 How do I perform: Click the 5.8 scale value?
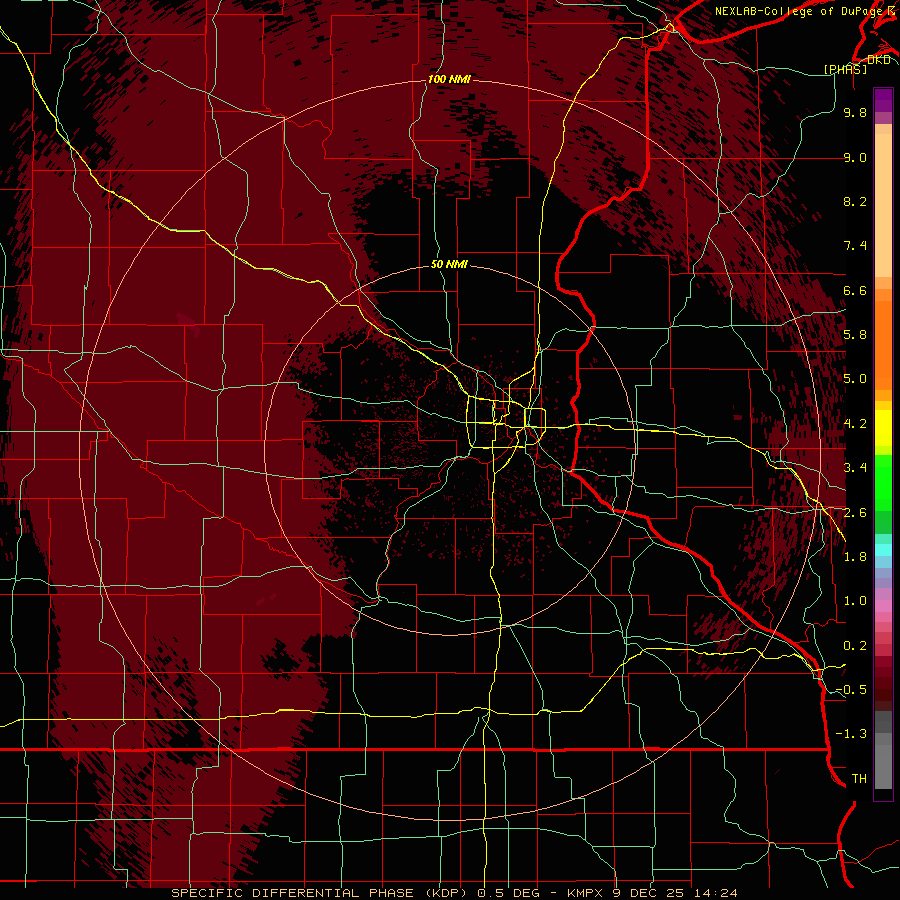(x=855, y=335)
